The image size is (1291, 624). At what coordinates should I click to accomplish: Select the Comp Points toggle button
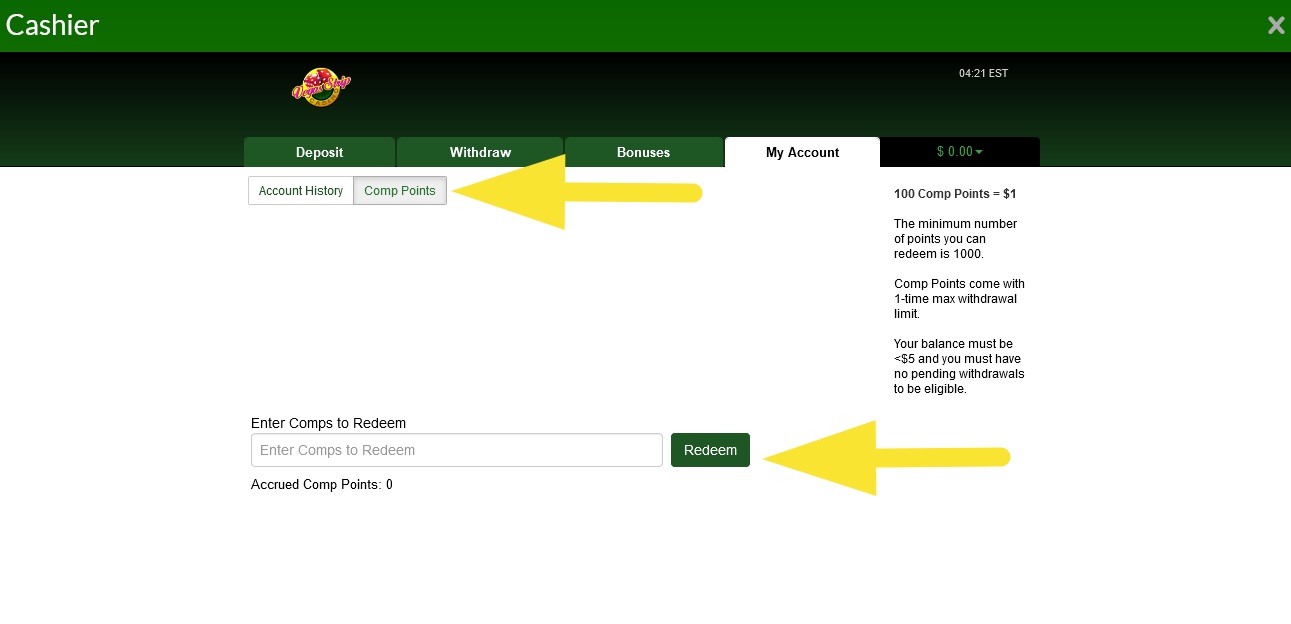click(x=400, y=191)
